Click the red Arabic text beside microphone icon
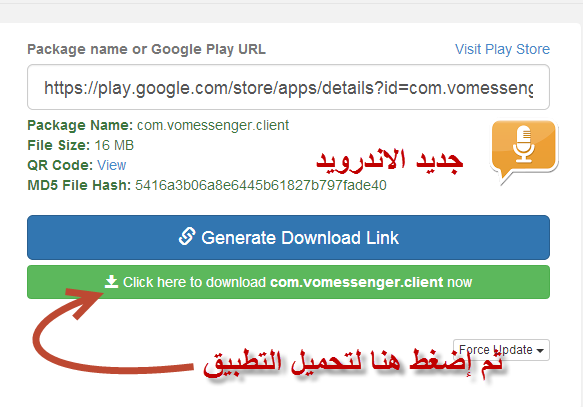Image resolution: width=583 pixels, height=407 pixels. [x=389, y=160]
